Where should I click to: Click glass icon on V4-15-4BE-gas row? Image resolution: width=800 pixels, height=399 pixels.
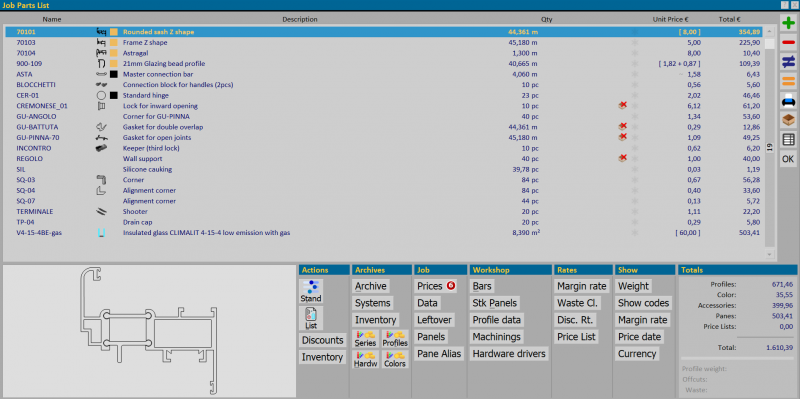(x=101, y=233)
